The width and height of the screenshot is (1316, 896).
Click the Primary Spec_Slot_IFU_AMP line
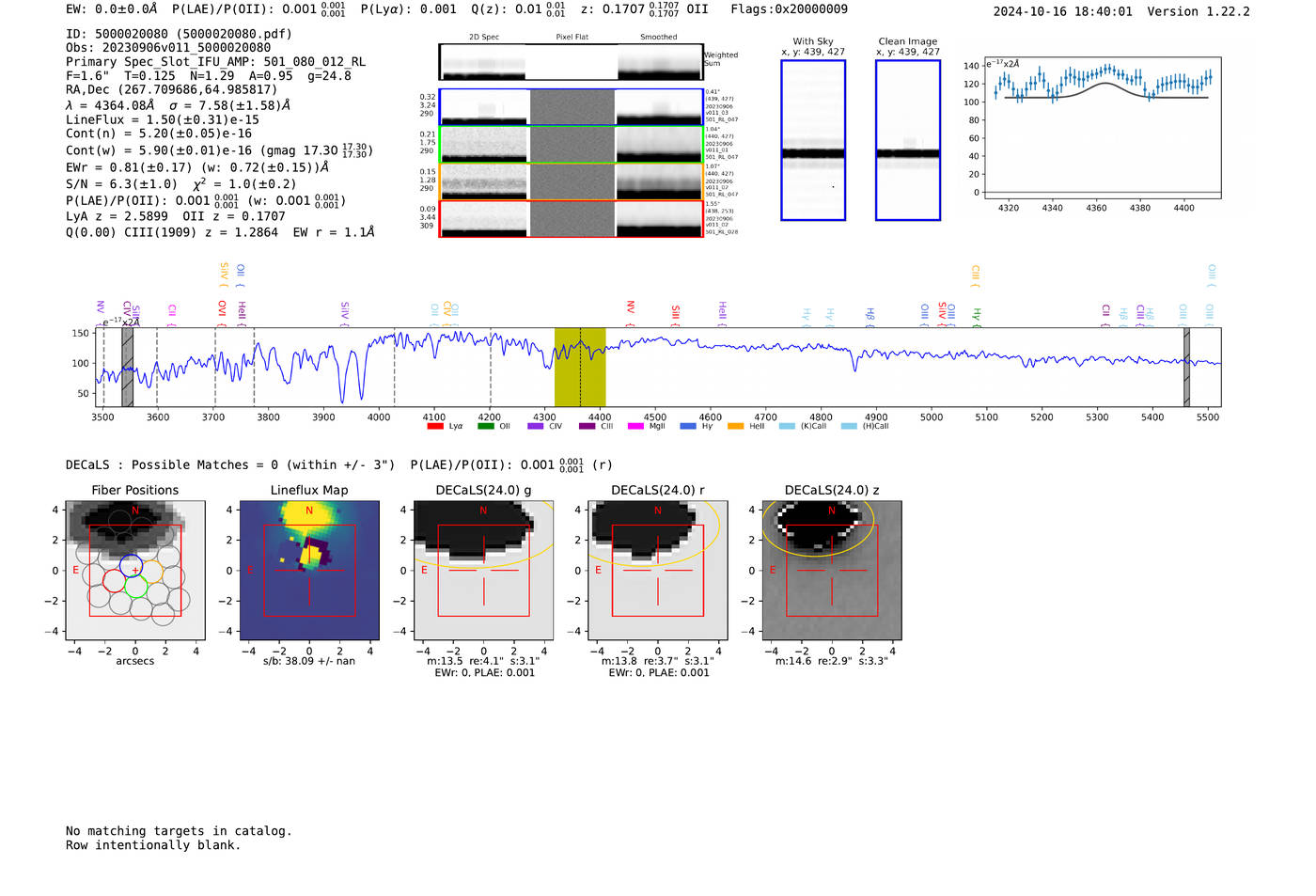(x=215, y=62)
